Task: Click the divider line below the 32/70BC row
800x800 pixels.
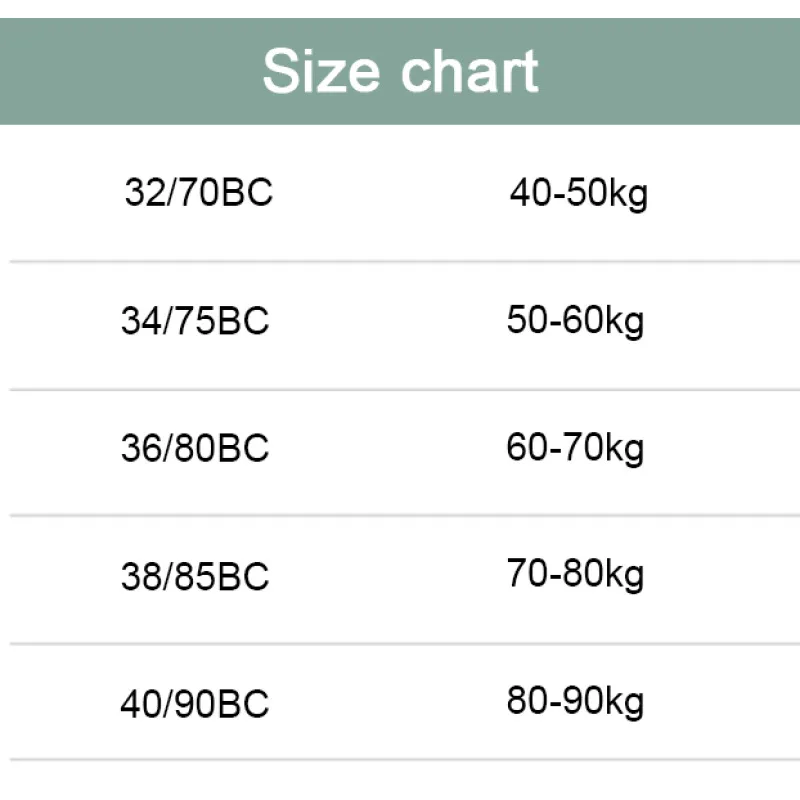Action: pyautogui.click(x=400, y=262)
